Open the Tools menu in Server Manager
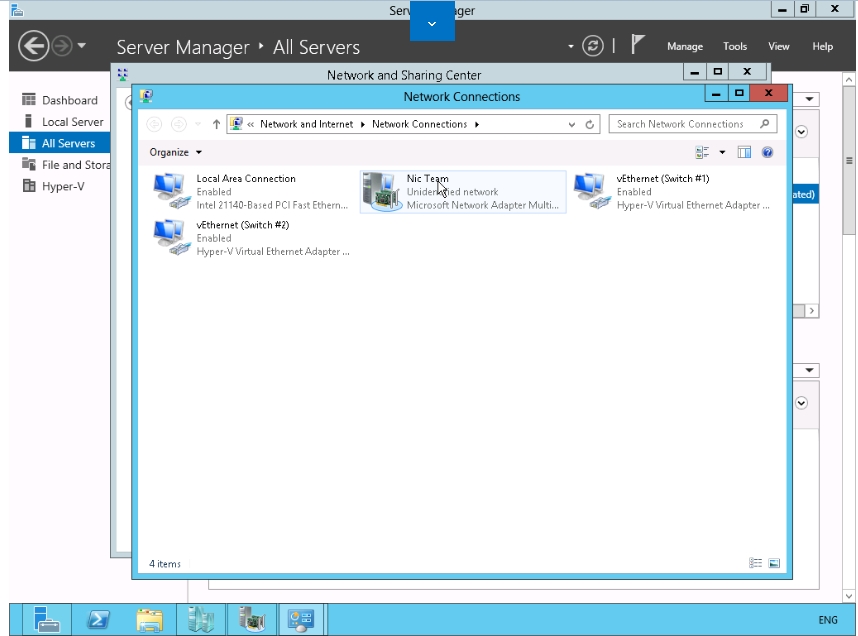Image resolution: width=858 pixels, height=636 pixels. [x=735, y=47]
